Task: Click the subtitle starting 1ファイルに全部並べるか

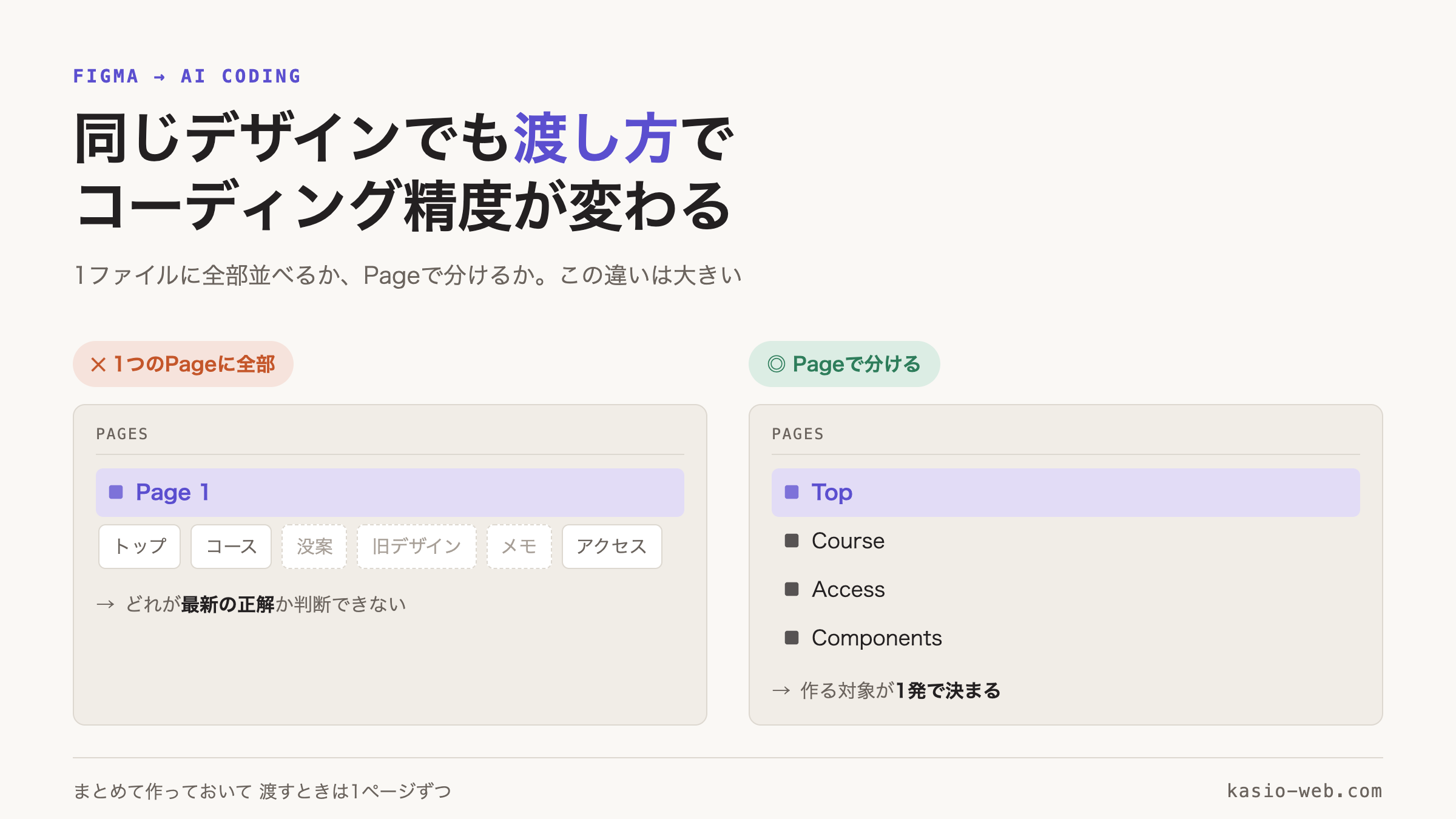Action: click(408, 275)
